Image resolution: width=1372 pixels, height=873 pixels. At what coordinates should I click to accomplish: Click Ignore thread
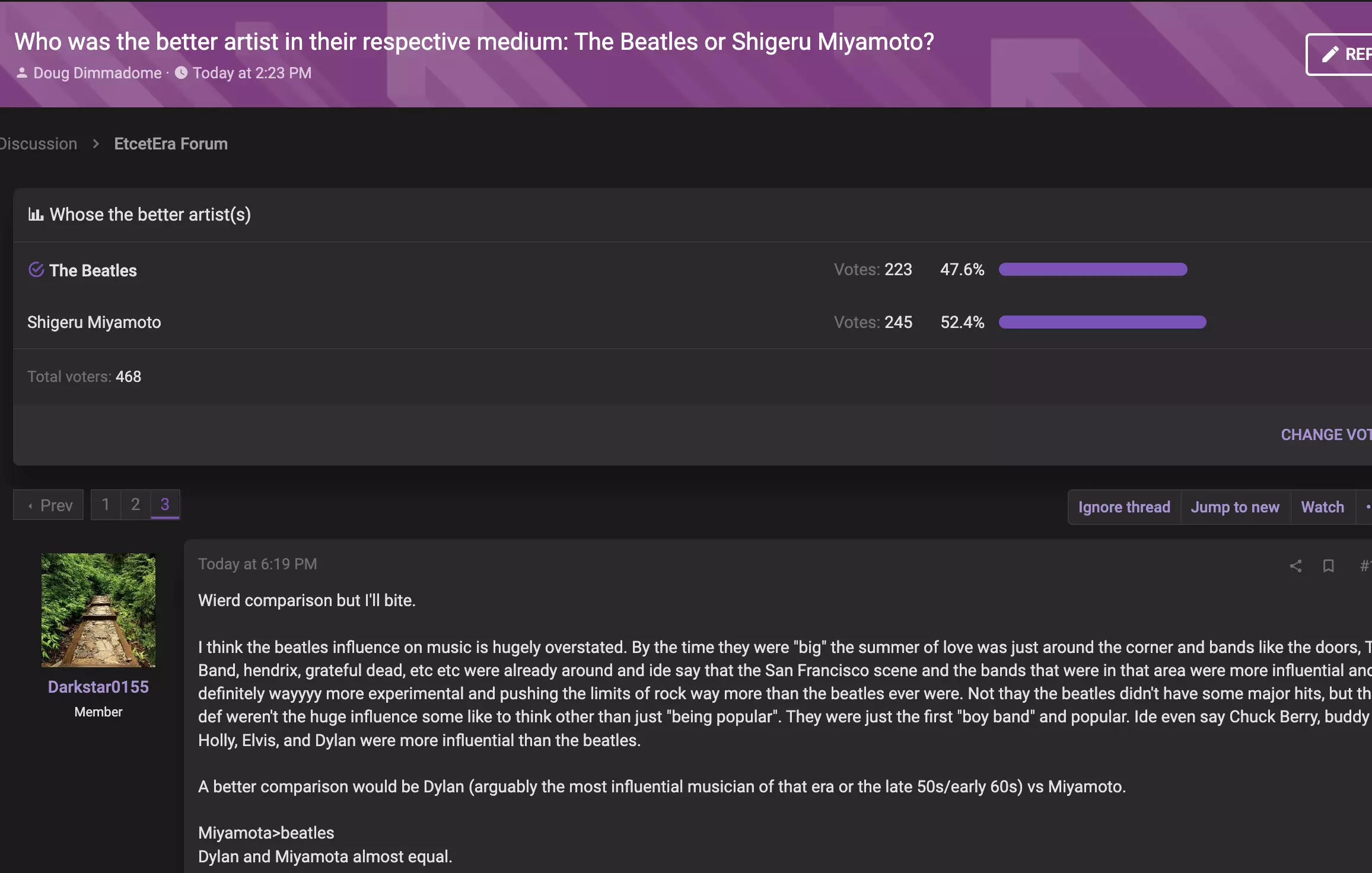[1124, 507]
